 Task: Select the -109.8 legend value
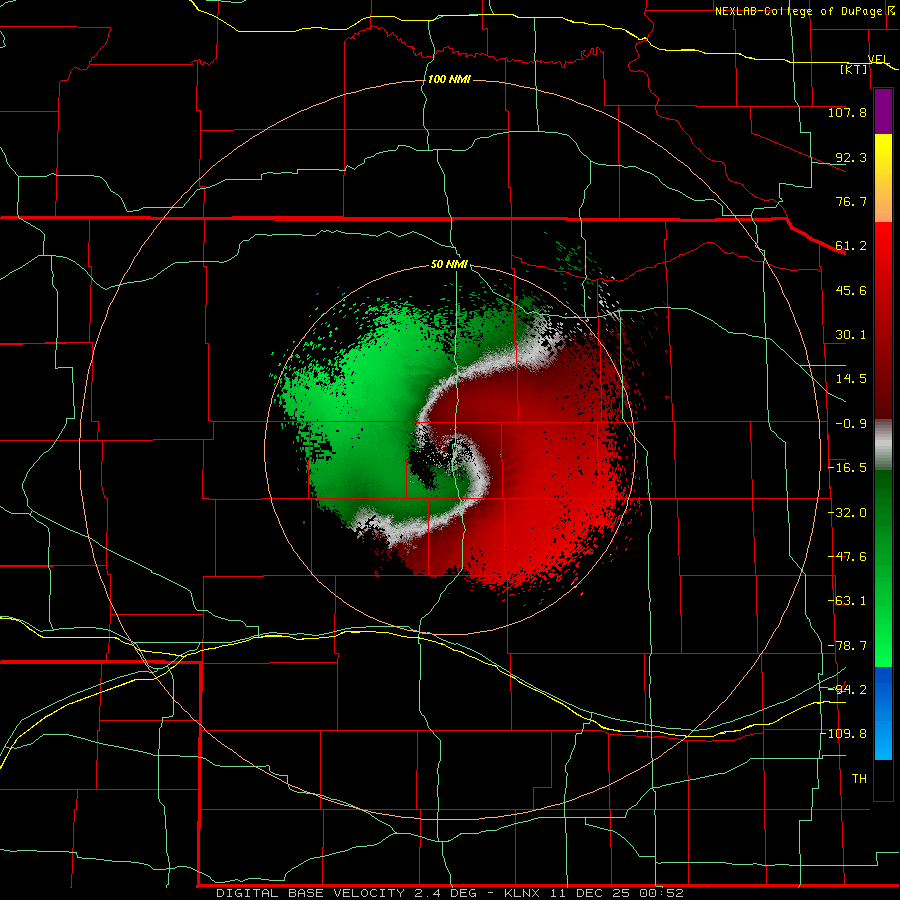point(846,734)
